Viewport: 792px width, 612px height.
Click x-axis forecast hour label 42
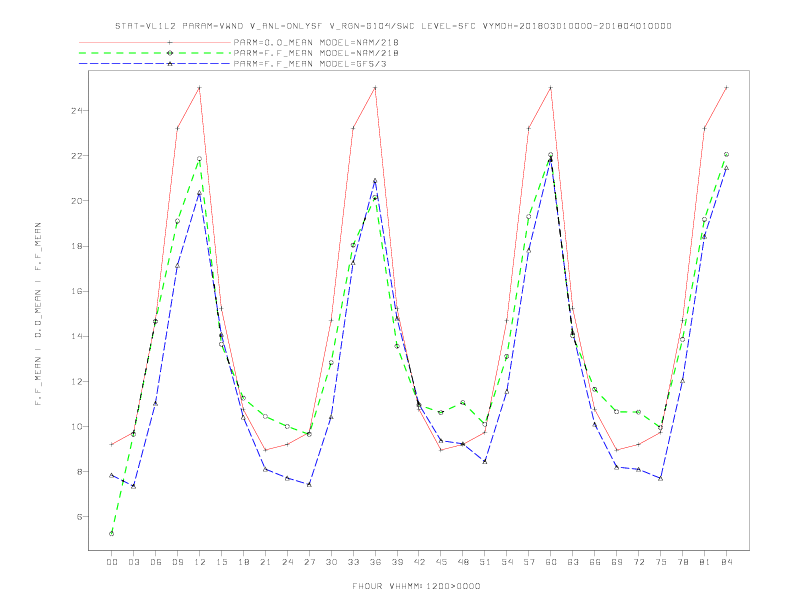(x=419, y=562)
